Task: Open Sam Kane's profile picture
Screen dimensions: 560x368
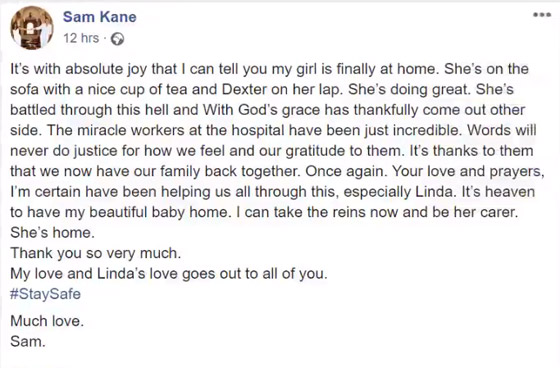Action: point(32,28)
